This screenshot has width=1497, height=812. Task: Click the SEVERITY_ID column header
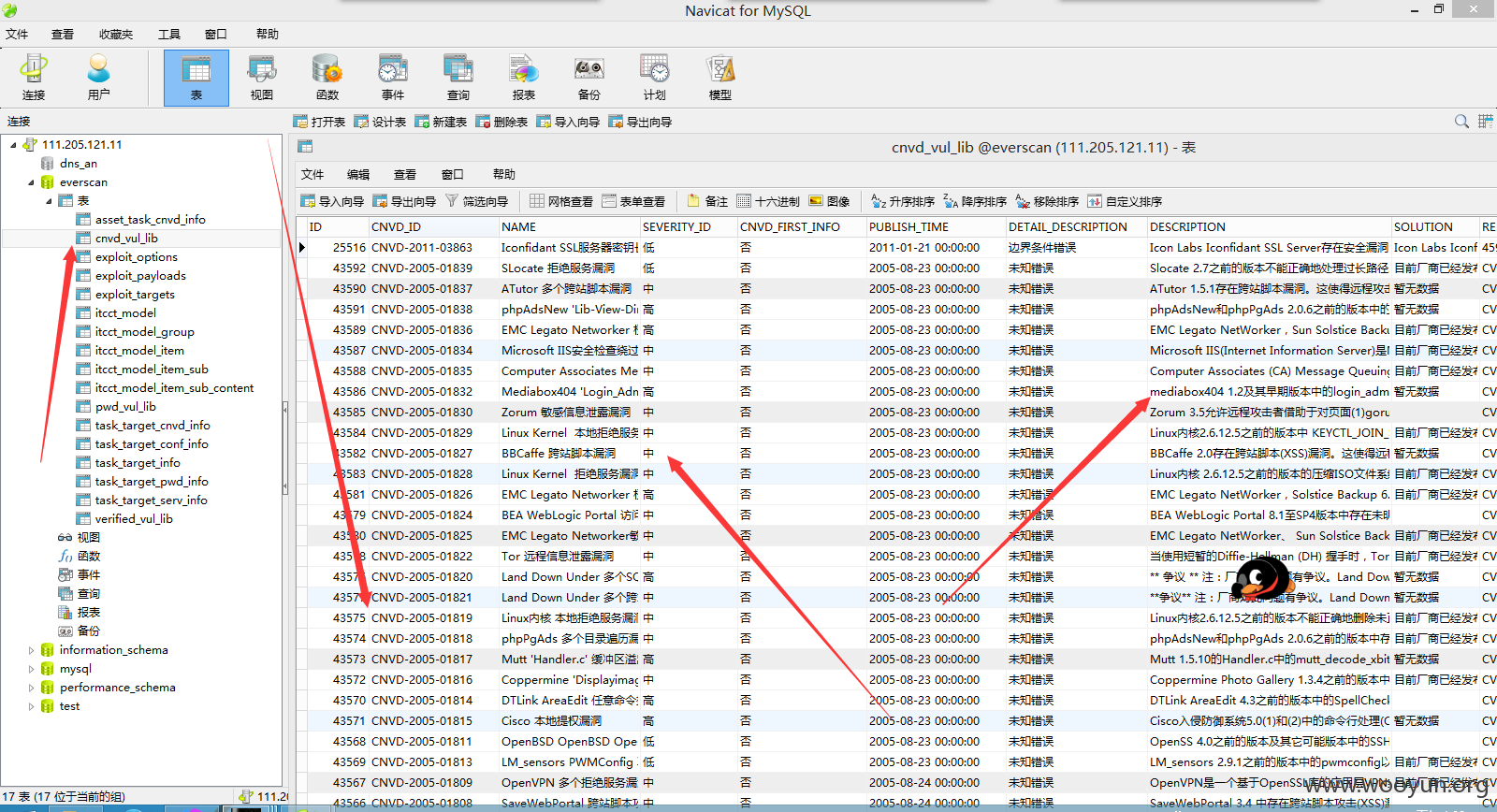tap(688, 226)
